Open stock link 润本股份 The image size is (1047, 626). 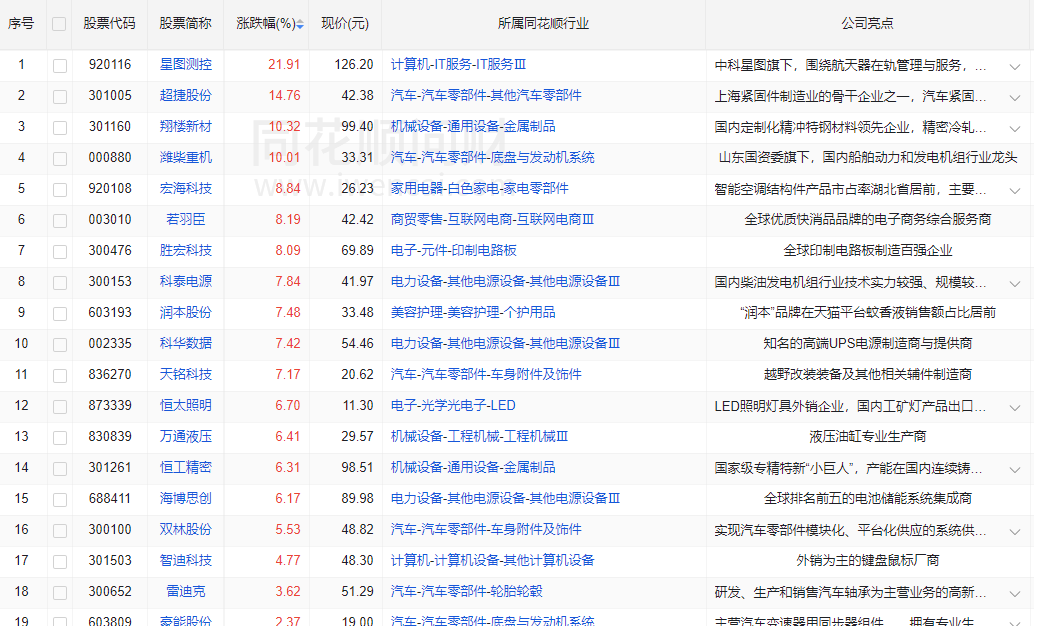click(x=186, y=312)
